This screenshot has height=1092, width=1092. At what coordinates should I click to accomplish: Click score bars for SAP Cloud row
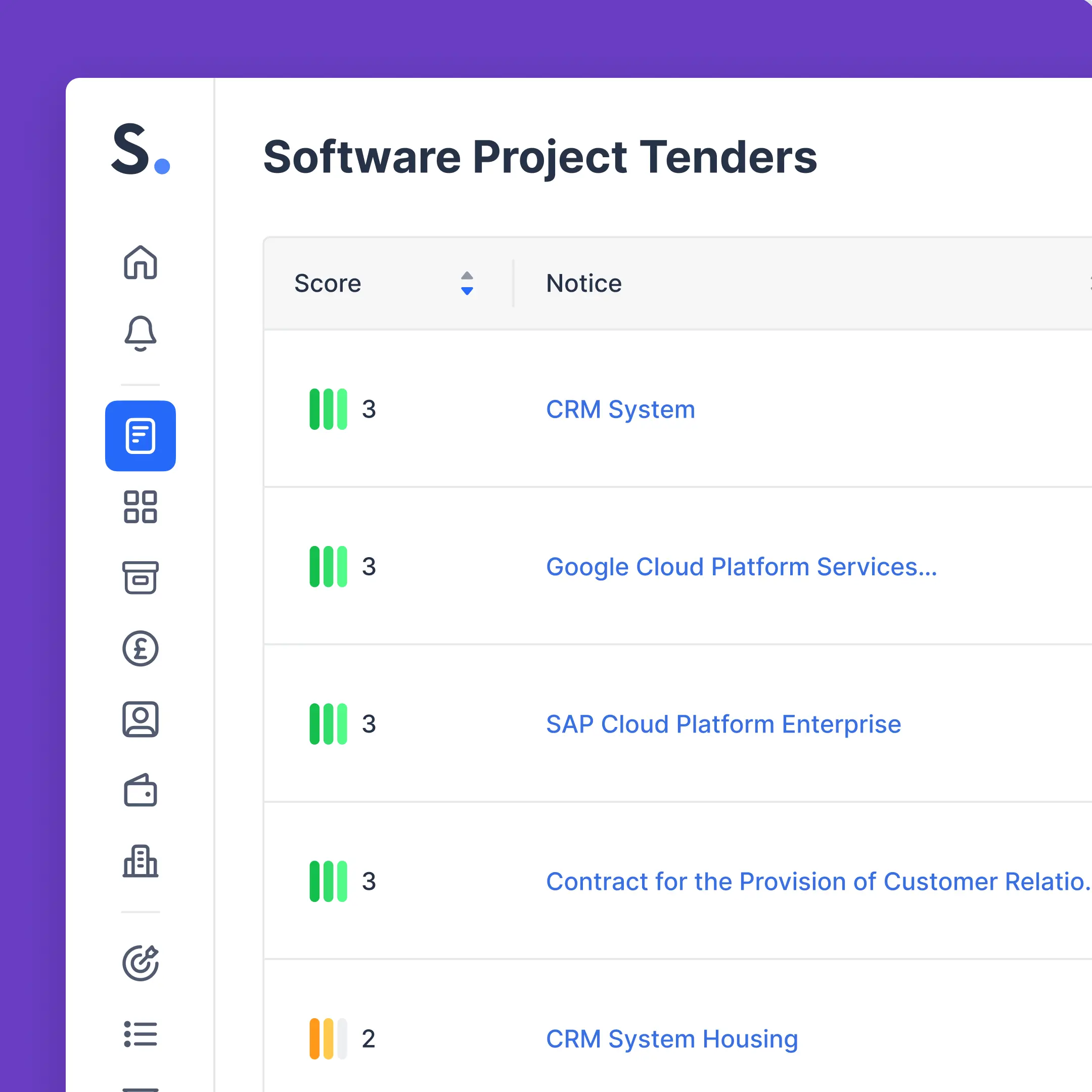click(x=329, y=724)
